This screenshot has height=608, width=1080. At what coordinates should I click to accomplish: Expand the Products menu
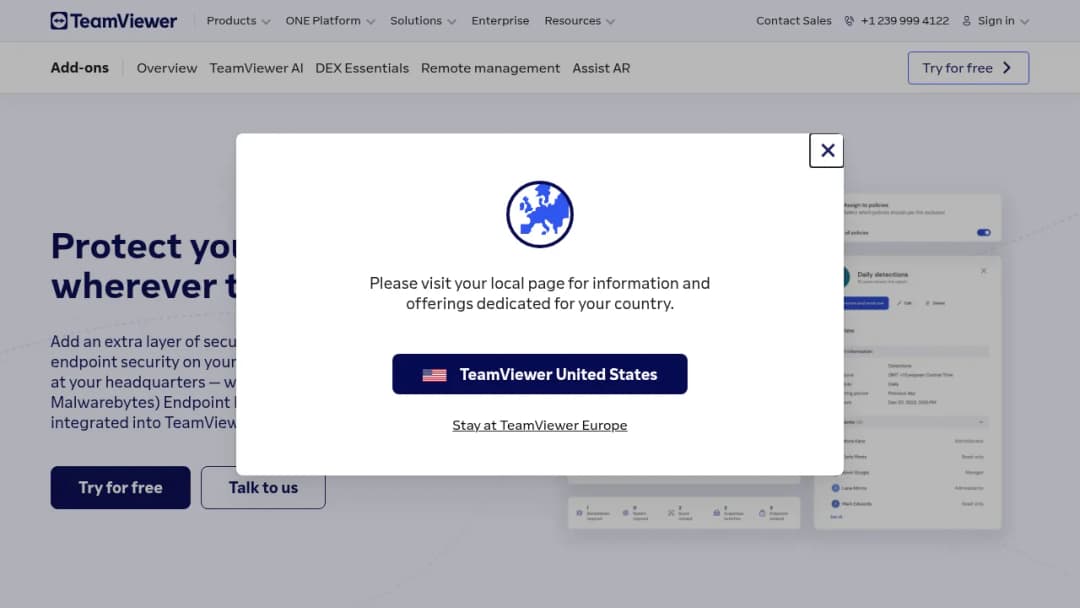coord(238,21)
